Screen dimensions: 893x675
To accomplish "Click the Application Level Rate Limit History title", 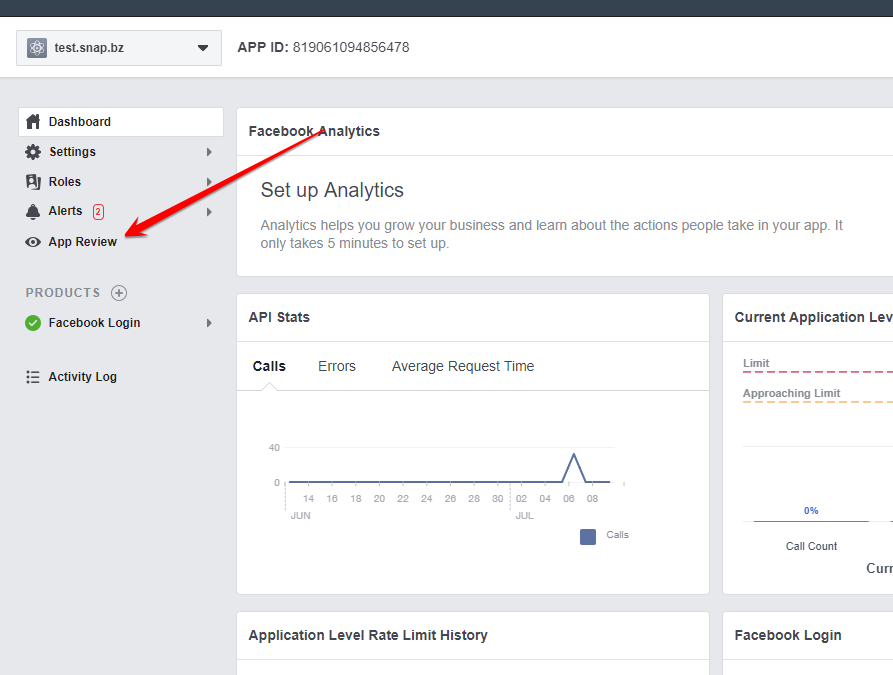I will coord(368,635).
